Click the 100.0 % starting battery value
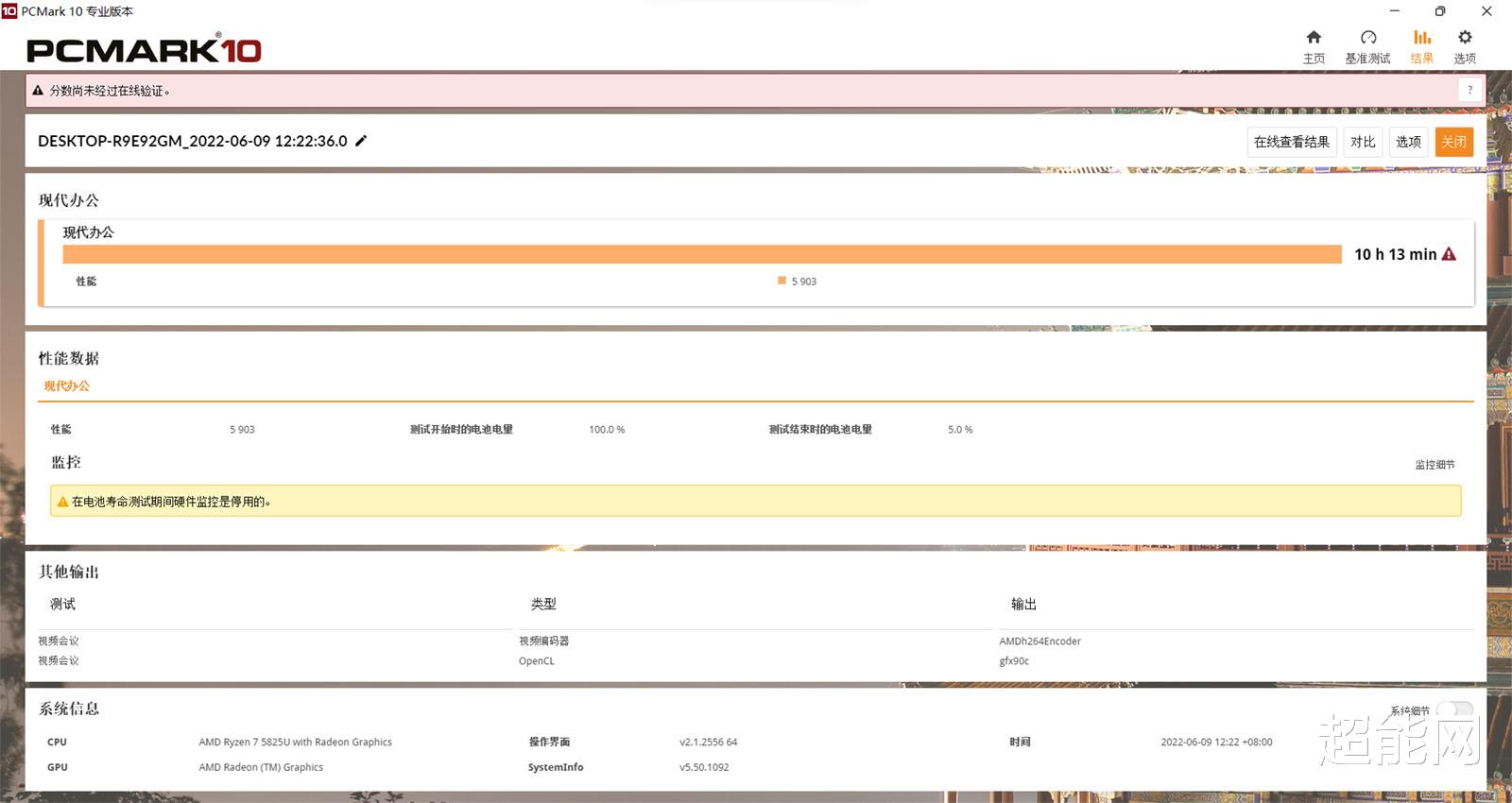The image size is (1512, 803). click(x=607, y=430)
